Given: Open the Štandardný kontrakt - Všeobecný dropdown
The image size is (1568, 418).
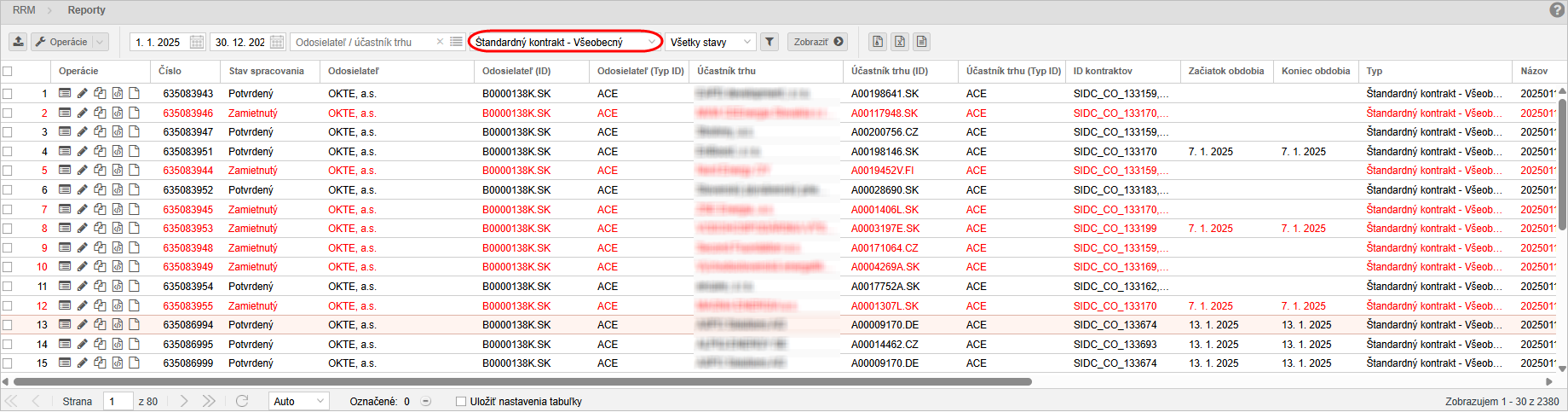Looking at the screenshot, I should tap(565, 42).
